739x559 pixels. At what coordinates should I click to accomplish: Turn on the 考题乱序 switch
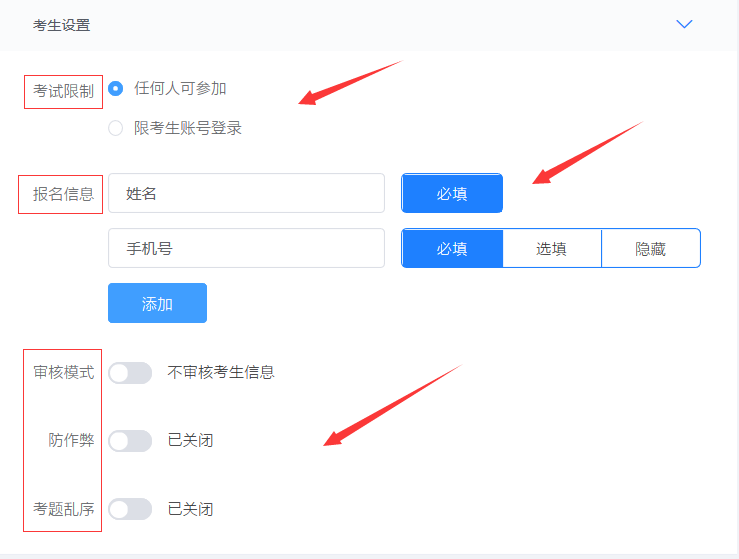pyautogui.click(x=130, y=509)
